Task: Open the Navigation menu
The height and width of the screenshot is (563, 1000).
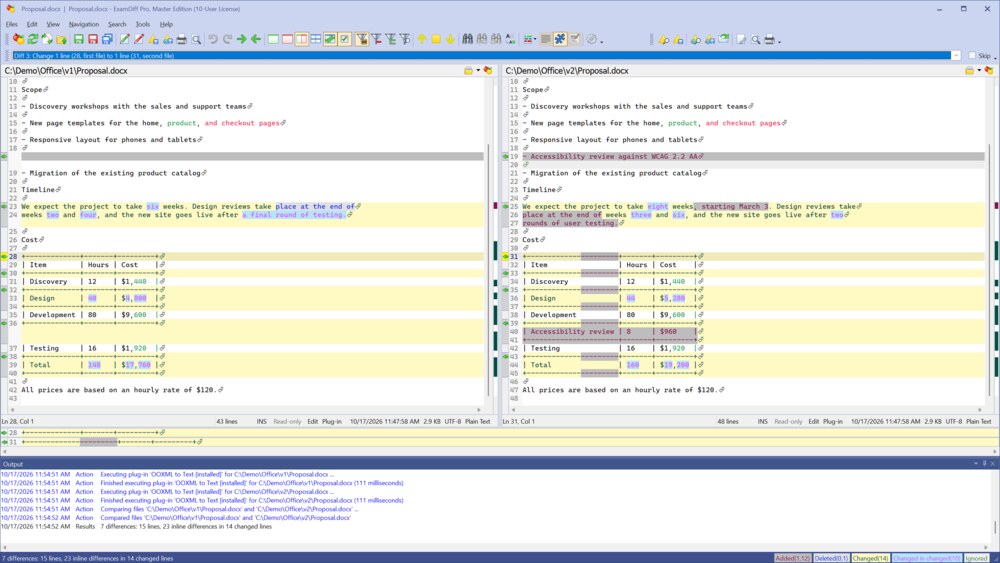Action: tap(84, 24)
